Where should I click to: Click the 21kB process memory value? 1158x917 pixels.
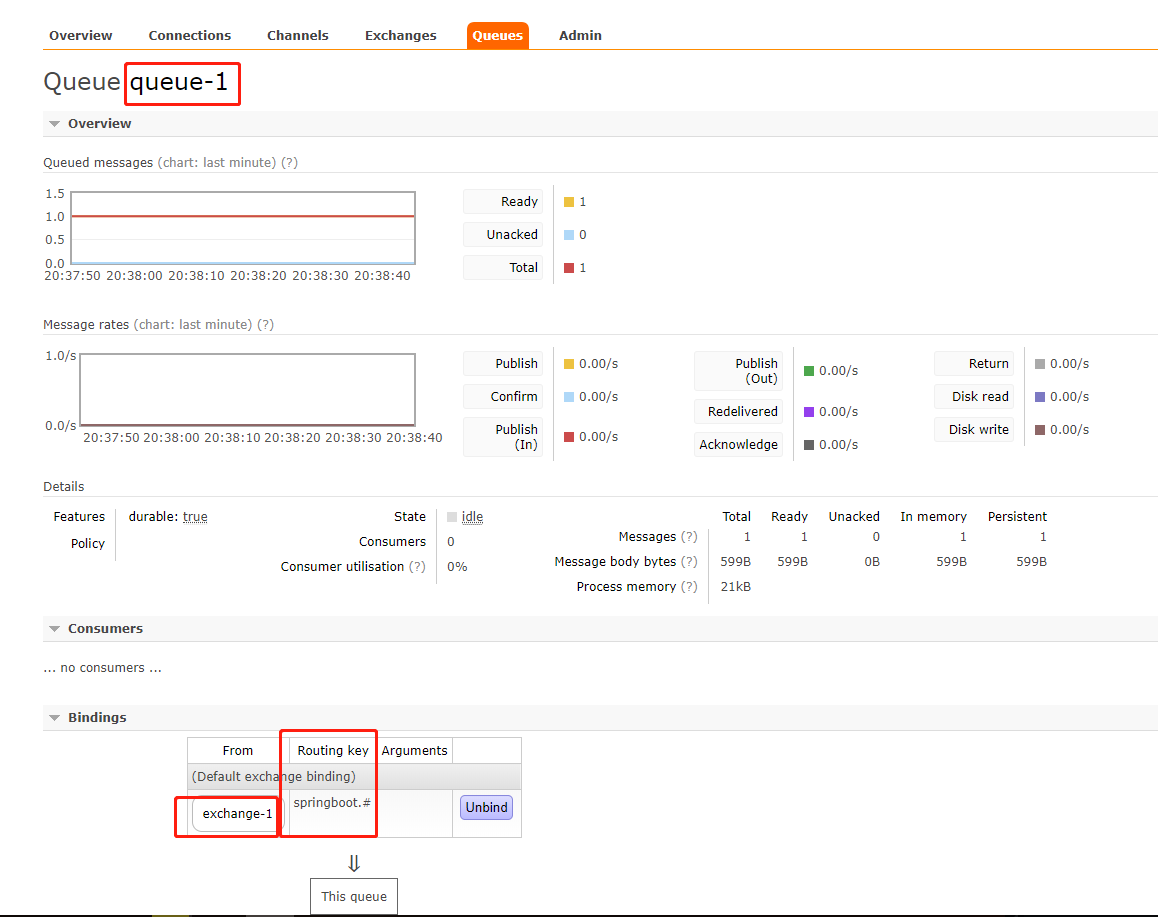click(x=736, y=587)
